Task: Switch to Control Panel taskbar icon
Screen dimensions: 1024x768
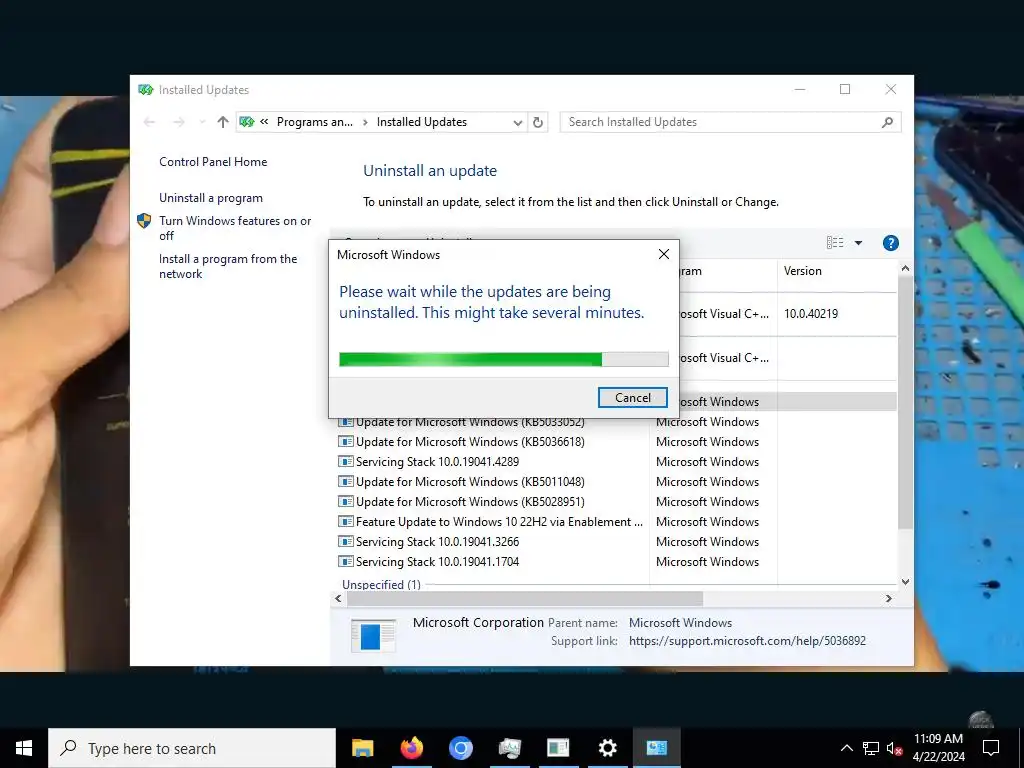Action: point(656,748)
